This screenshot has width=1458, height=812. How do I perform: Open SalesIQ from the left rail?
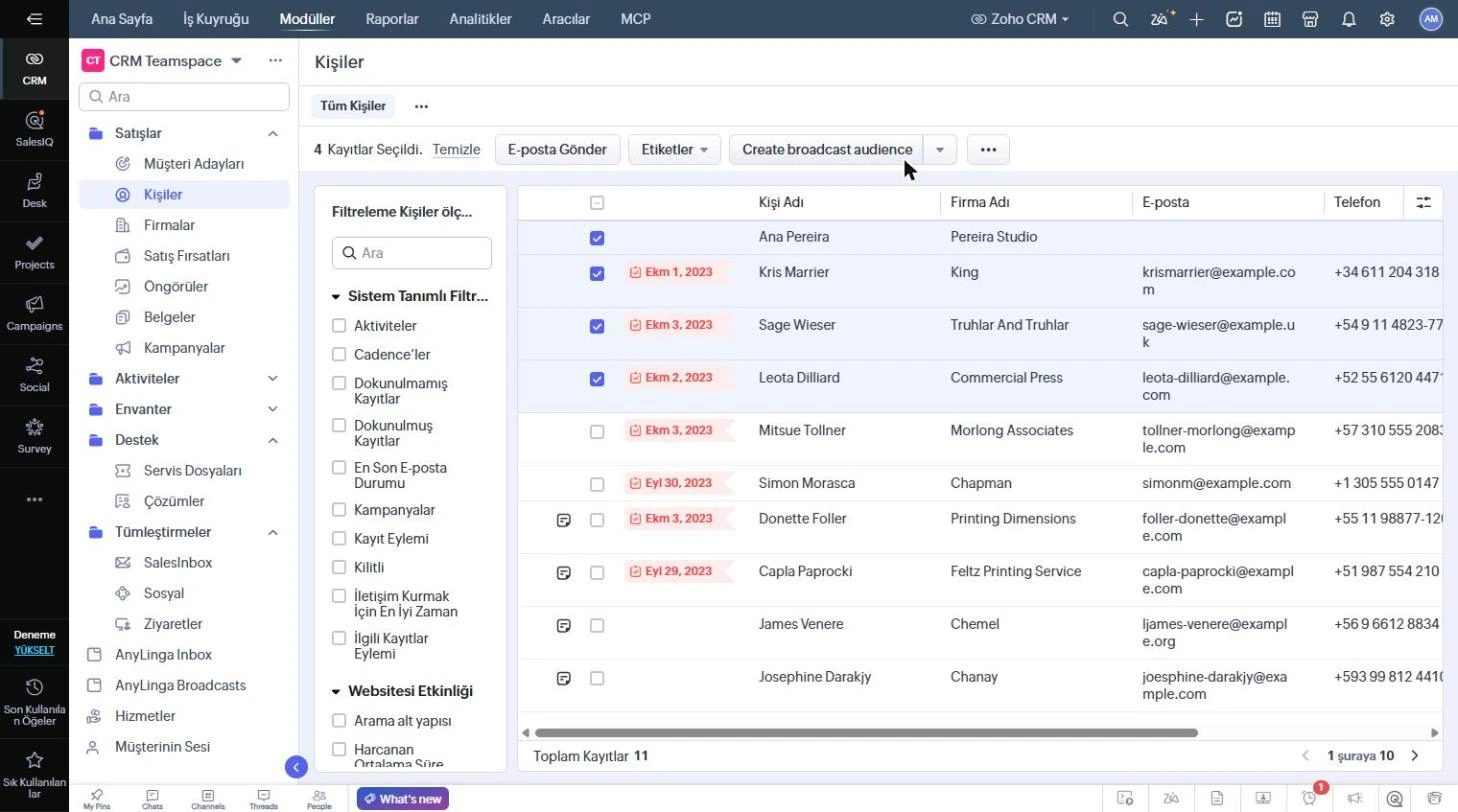pyautogui.click(x=34, y=129)
